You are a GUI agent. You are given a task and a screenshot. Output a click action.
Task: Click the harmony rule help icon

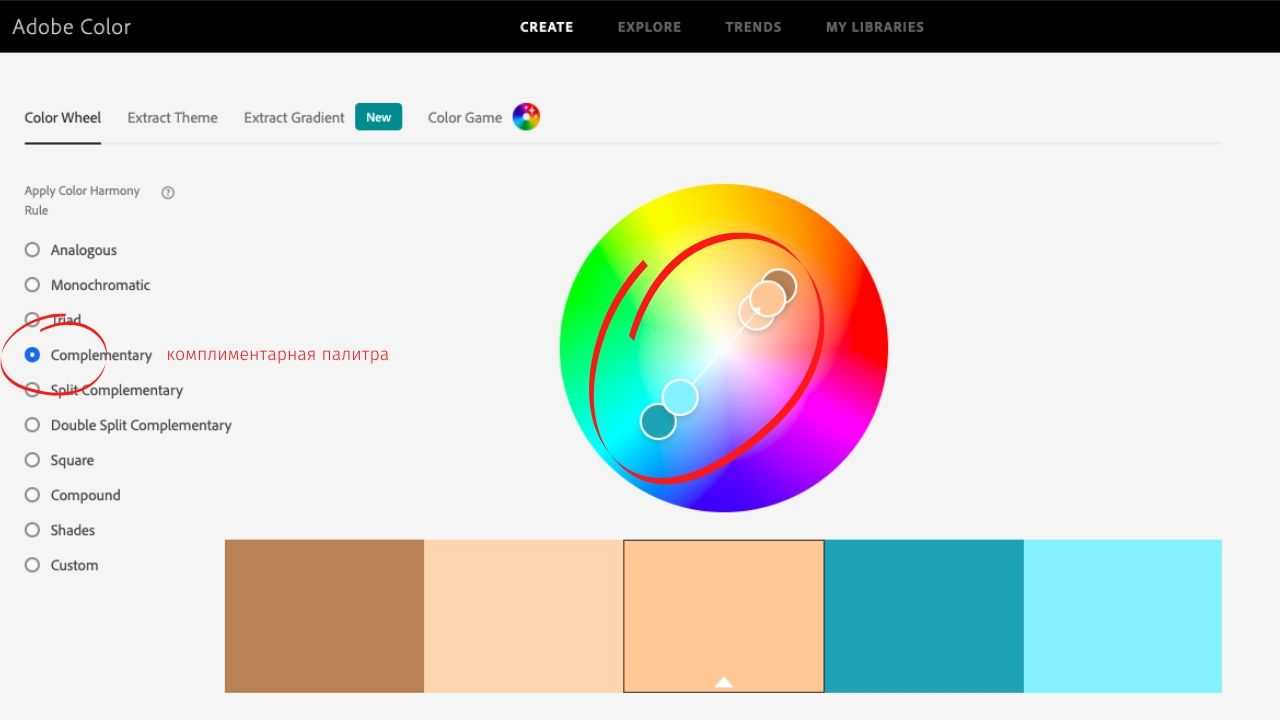pyautogui.click(x=168, y=193)
